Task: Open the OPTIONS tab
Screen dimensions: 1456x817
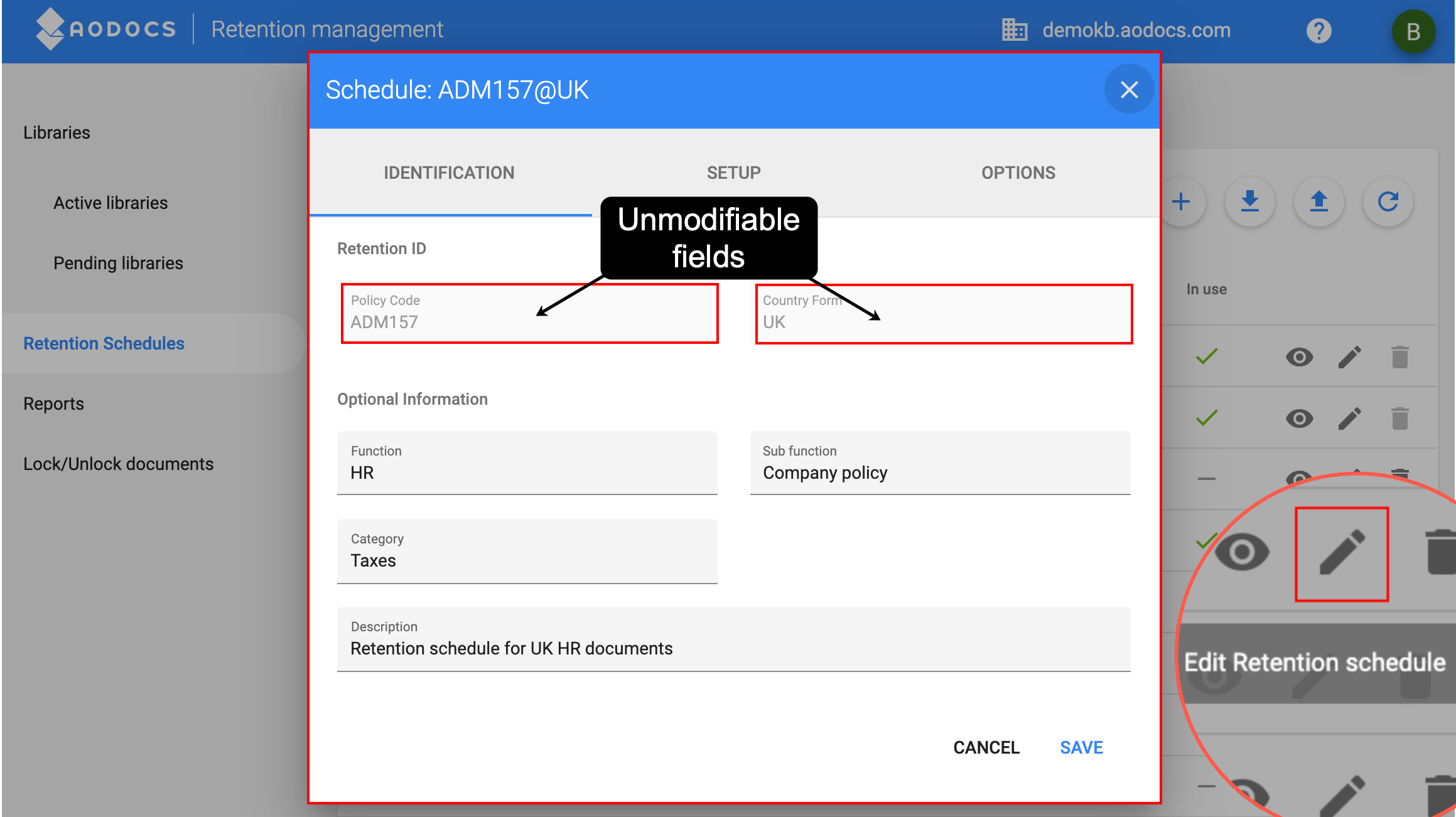Action: pyautogui.click(x=1018, y=173)
